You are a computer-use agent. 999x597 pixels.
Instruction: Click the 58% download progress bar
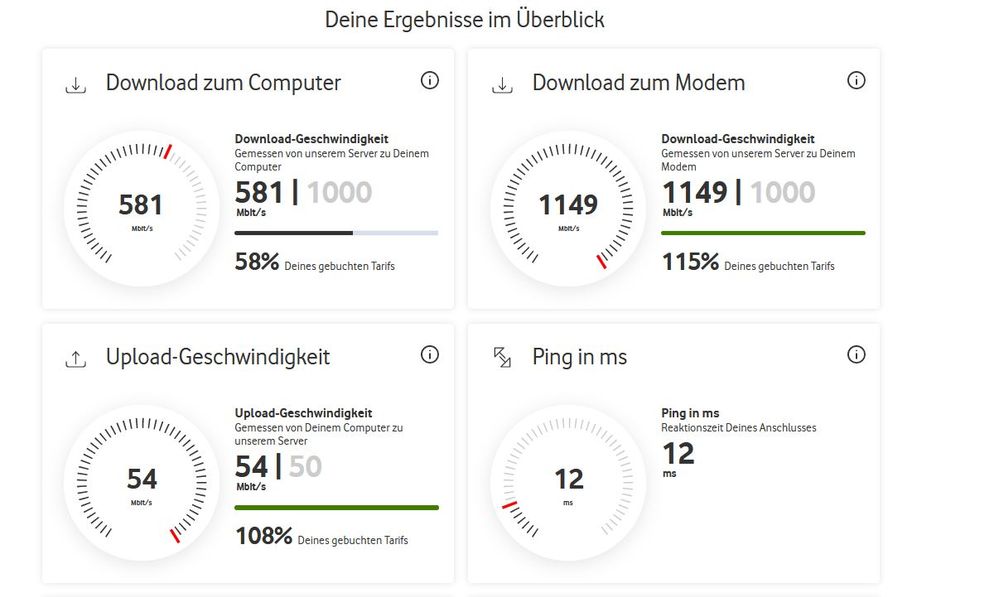(x=336, y=233)
